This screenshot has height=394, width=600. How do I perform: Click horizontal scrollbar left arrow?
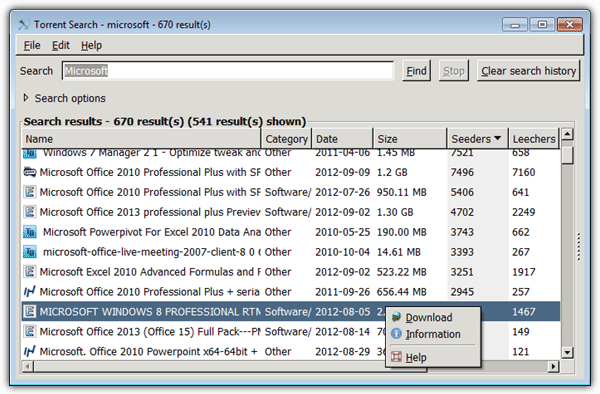(x=28, y=366)
